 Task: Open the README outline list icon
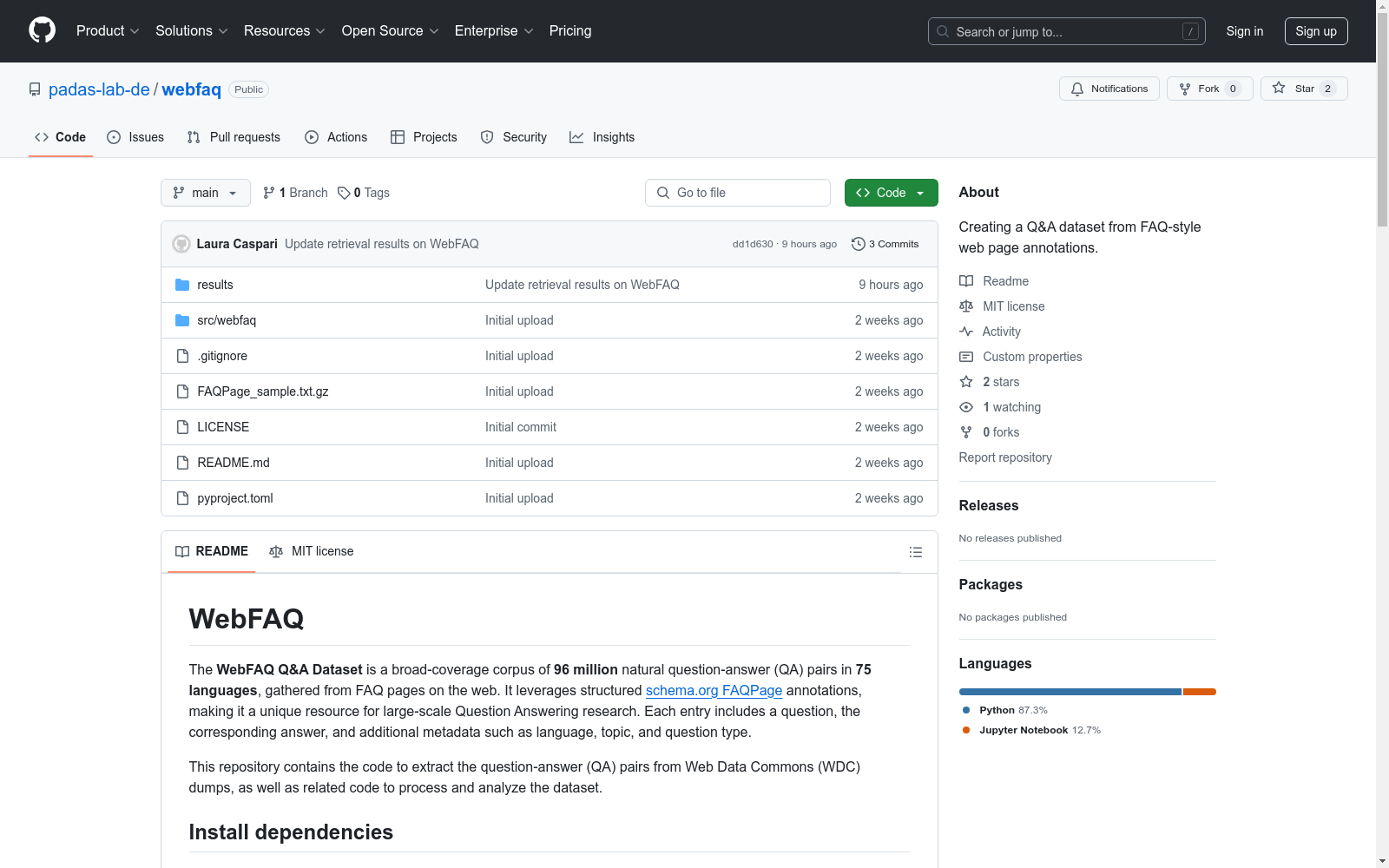(x=915, y=552)
